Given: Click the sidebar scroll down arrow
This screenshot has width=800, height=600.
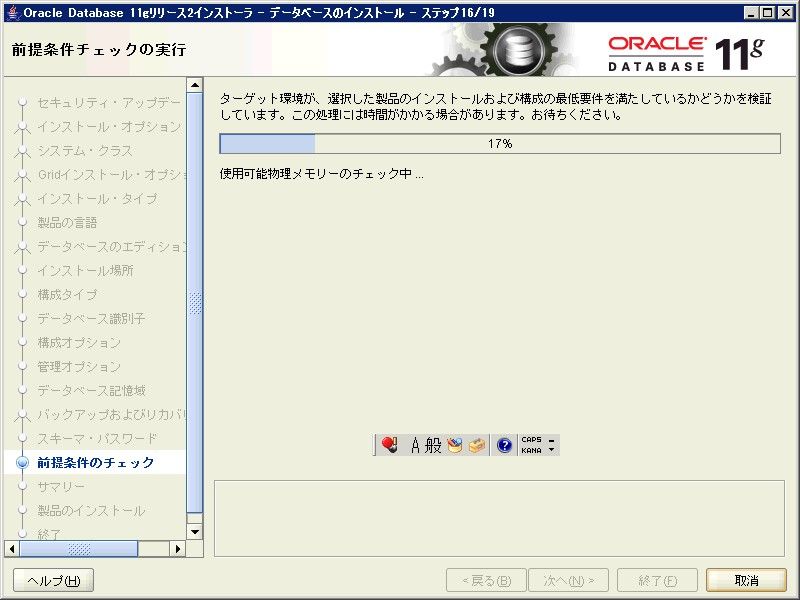Looking at the screenshot, I should (x=195, y=531).
